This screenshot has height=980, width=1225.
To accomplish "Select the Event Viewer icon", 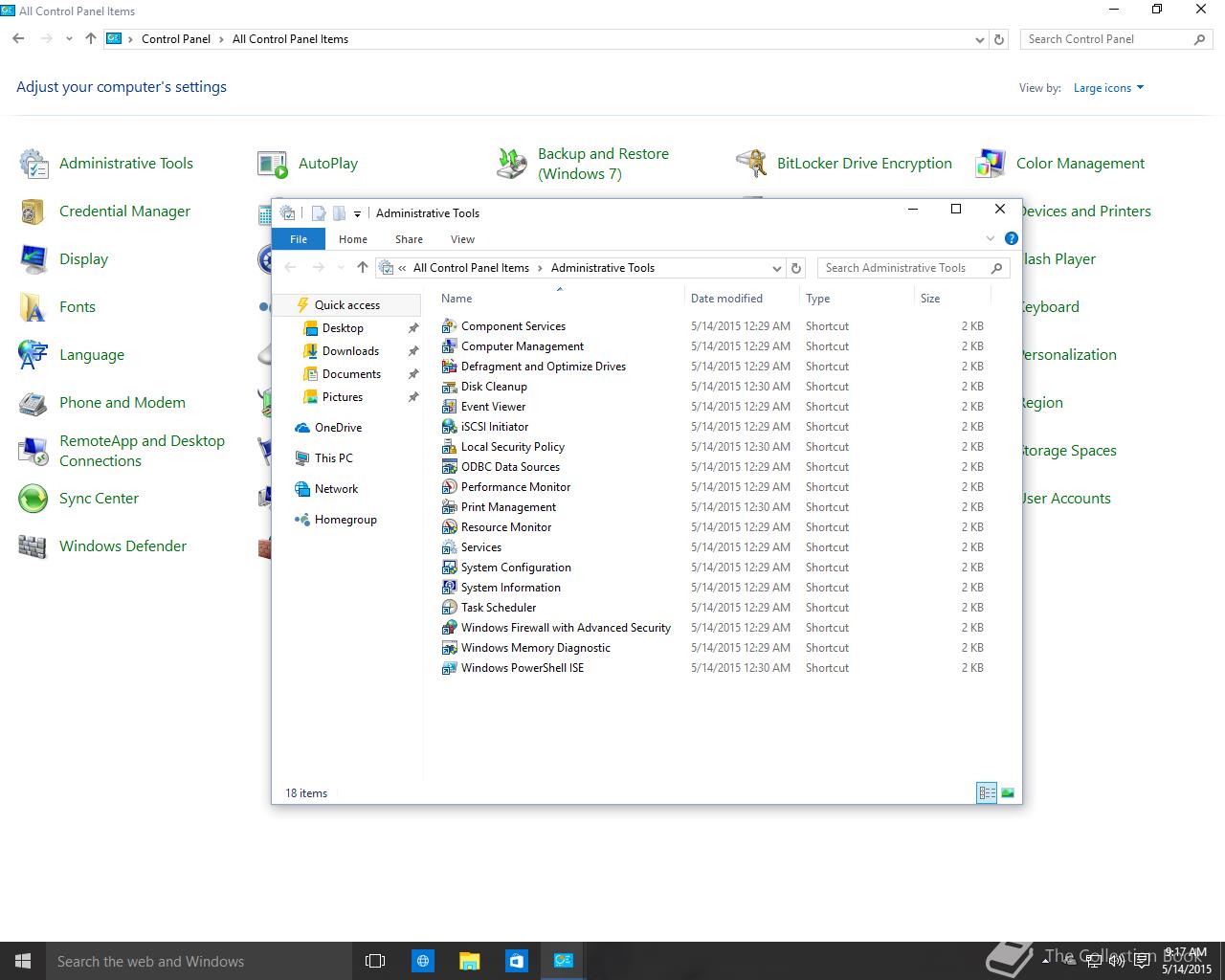I will point(449,407).
